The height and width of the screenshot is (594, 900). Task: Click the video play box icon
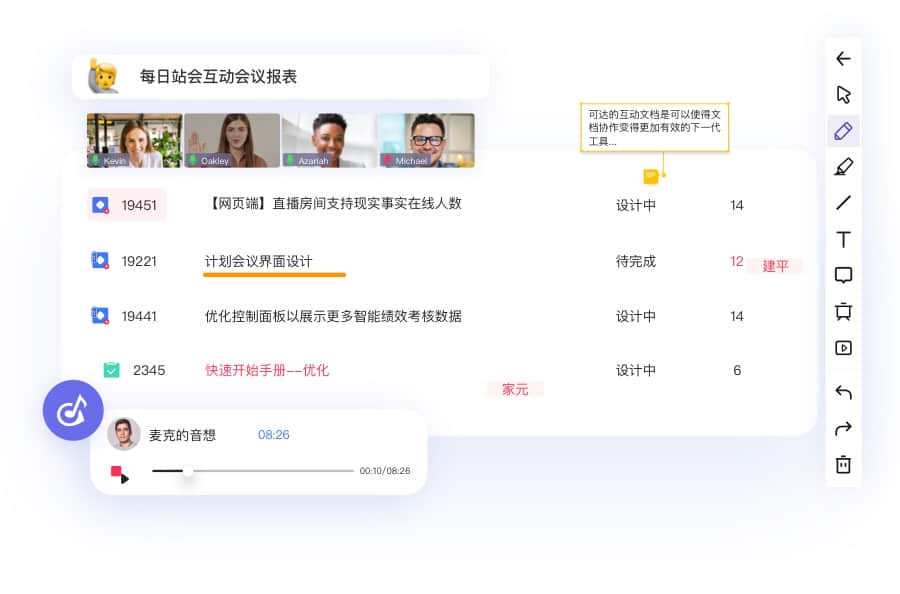[x=843, y=348]
